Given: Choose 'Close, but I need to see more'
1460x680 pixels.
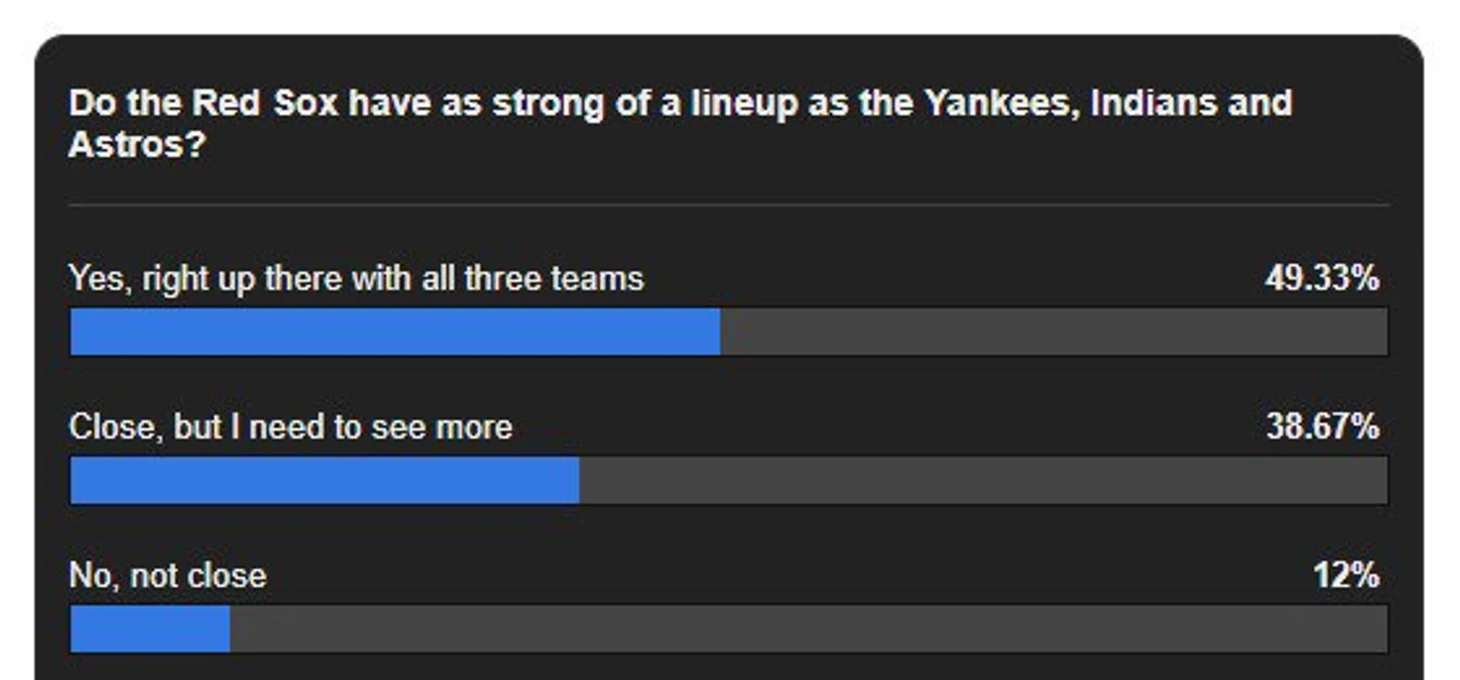Looking at the screenshot, I should coord(290,427).
